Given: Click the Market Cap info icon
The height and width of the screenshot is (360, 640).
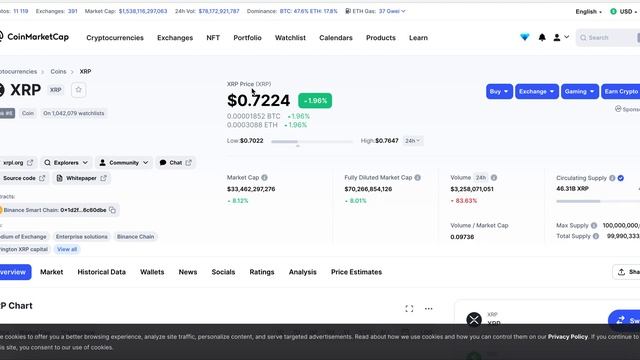Looking at the screenshot, I should tap(264, 178).
